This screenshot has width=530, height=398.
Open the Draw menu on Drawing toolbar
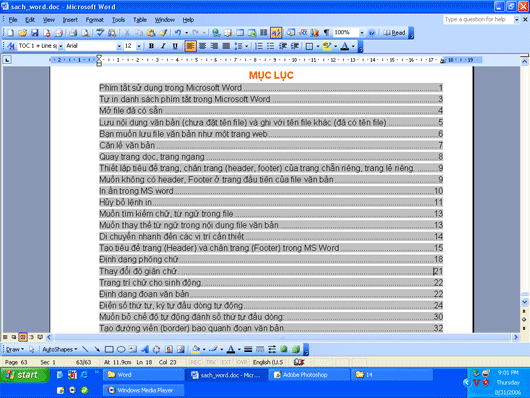[15, 349]
